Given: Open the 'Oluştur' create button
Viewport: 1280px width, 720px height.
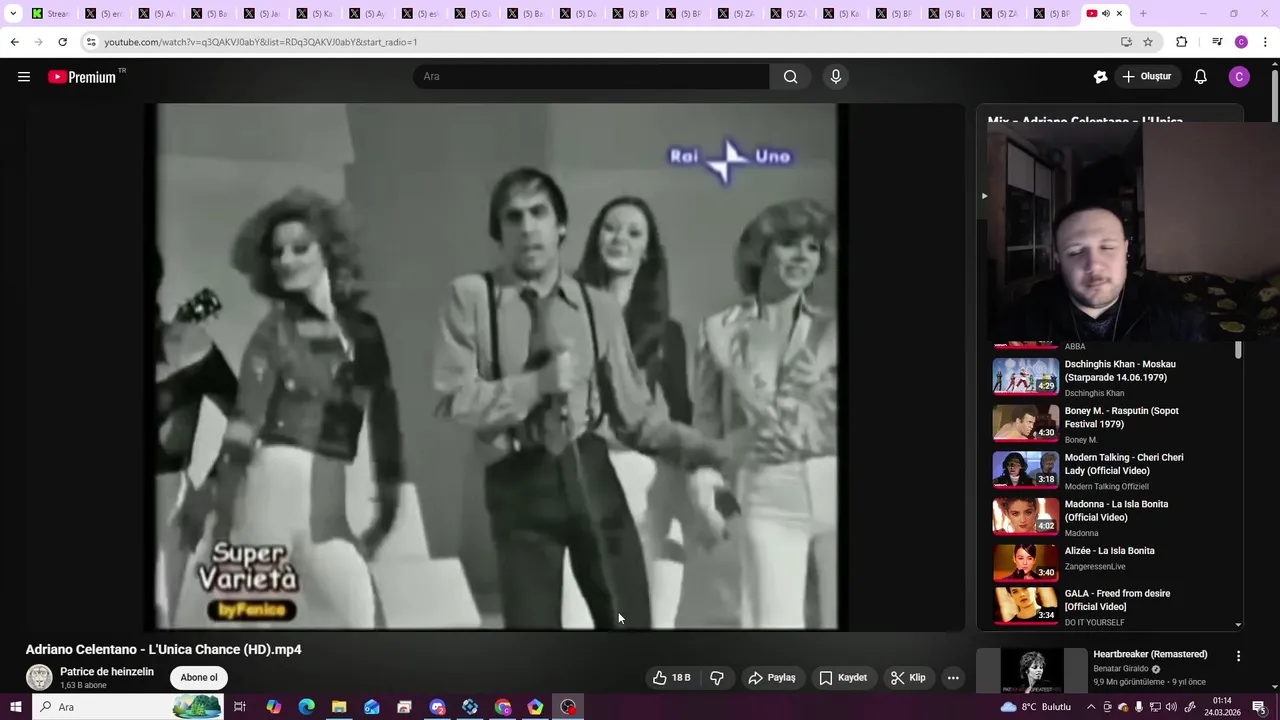Looking at the screenshot, I should click(1146, 77).
